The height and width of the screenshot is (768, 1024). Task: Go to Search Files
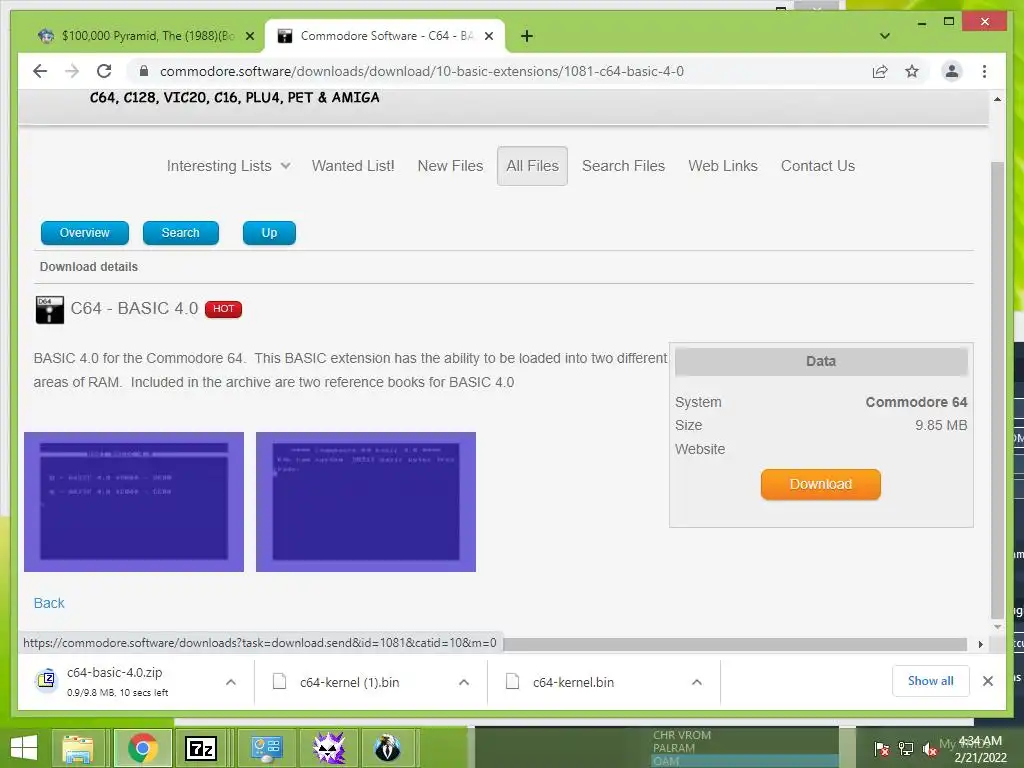623,166
